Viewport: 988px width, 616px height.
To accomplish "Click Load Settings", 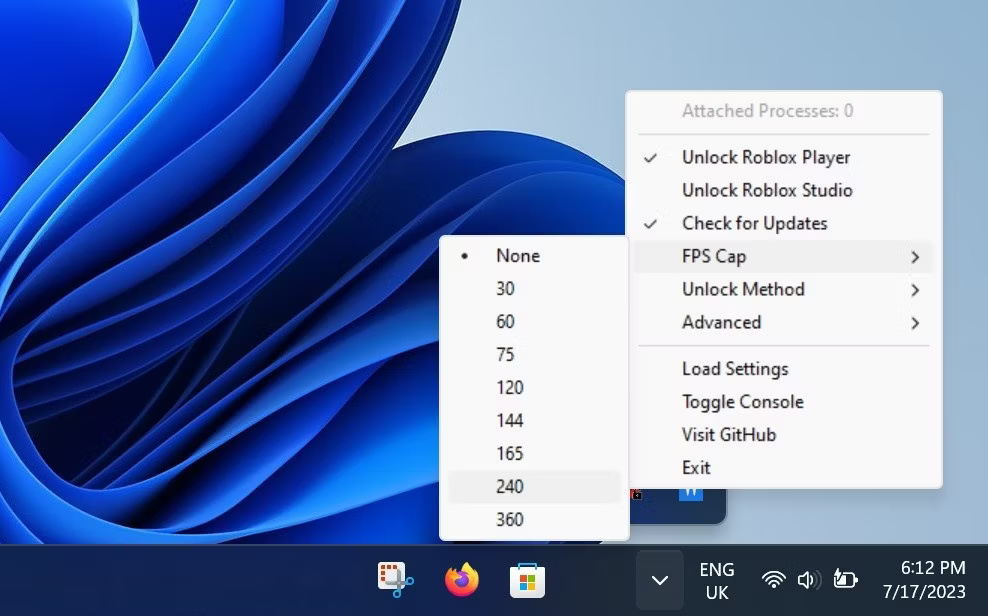I will pos(735,368).
